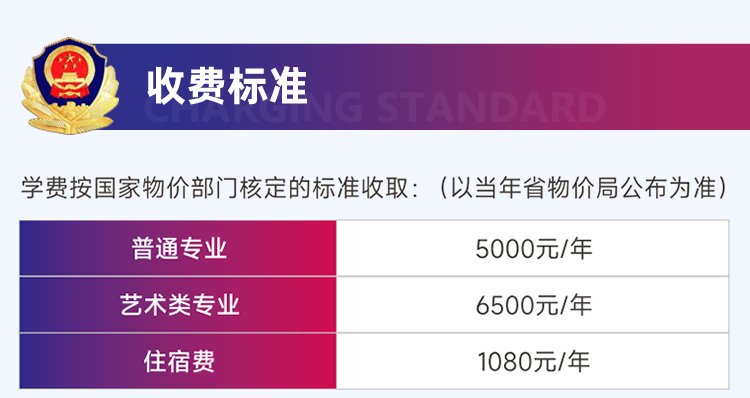Click the faint CHARGING watermark word
This screenshot has height=398, width=750.
(x=253, y=107)
